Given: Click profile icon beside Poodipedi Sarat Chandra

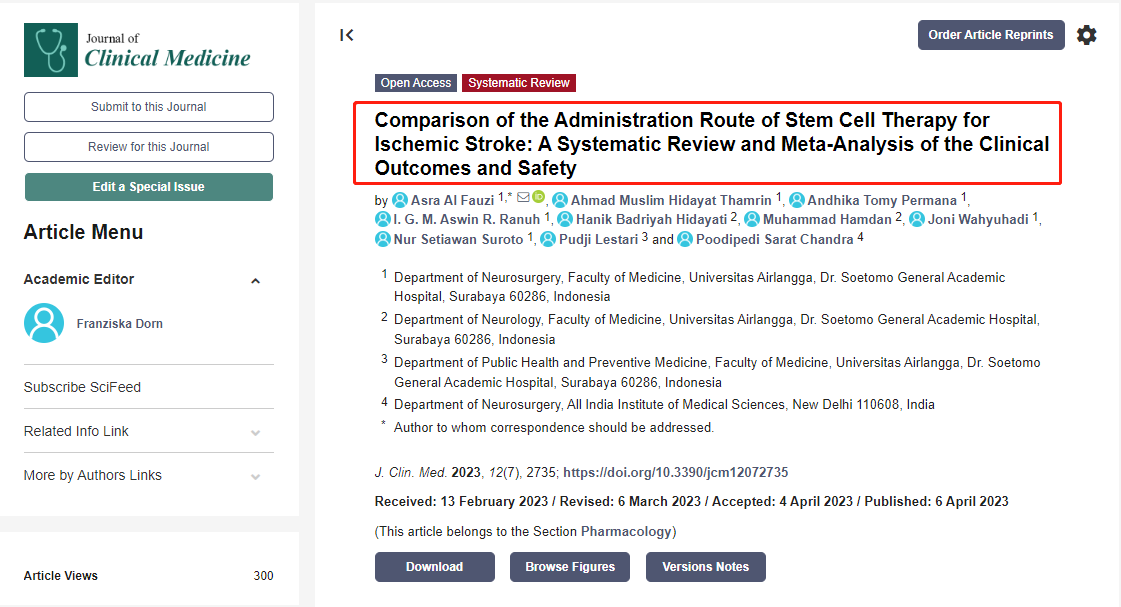Looking at the screenshot, I should (685, 240).
